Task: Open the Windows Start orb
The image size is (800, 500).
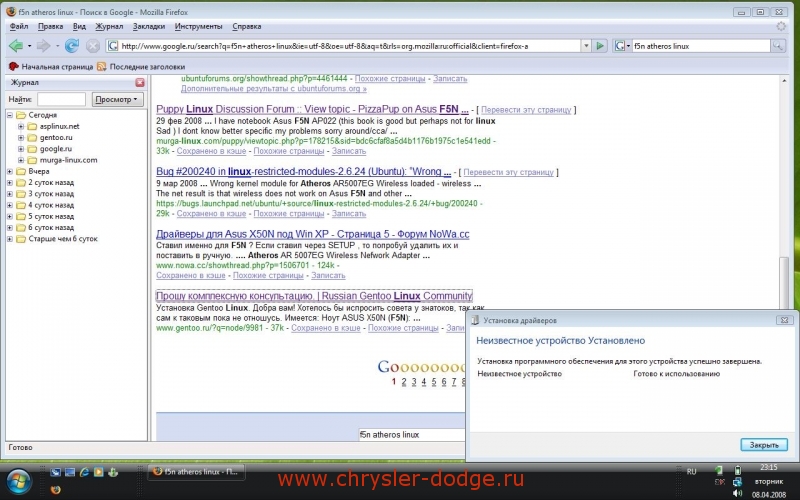Action: (19, 481)
